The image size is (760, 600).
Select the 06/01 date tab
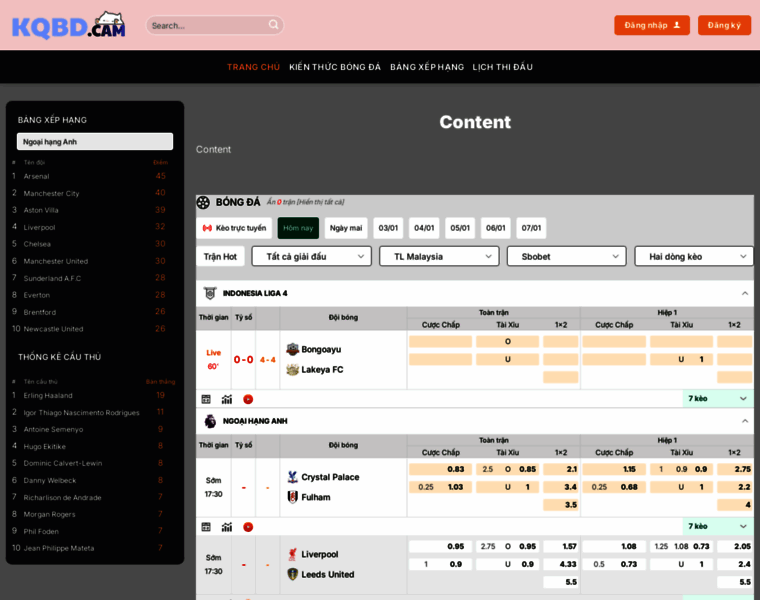pyautogui.click(x=496, y=228)
